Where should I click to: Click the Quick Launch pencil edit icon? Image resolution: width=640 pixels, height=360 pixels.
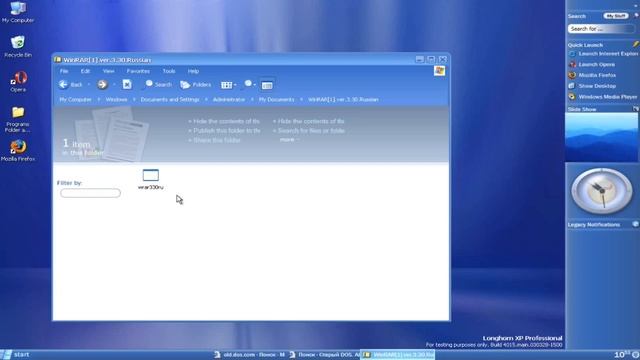(x=636, y=44)
